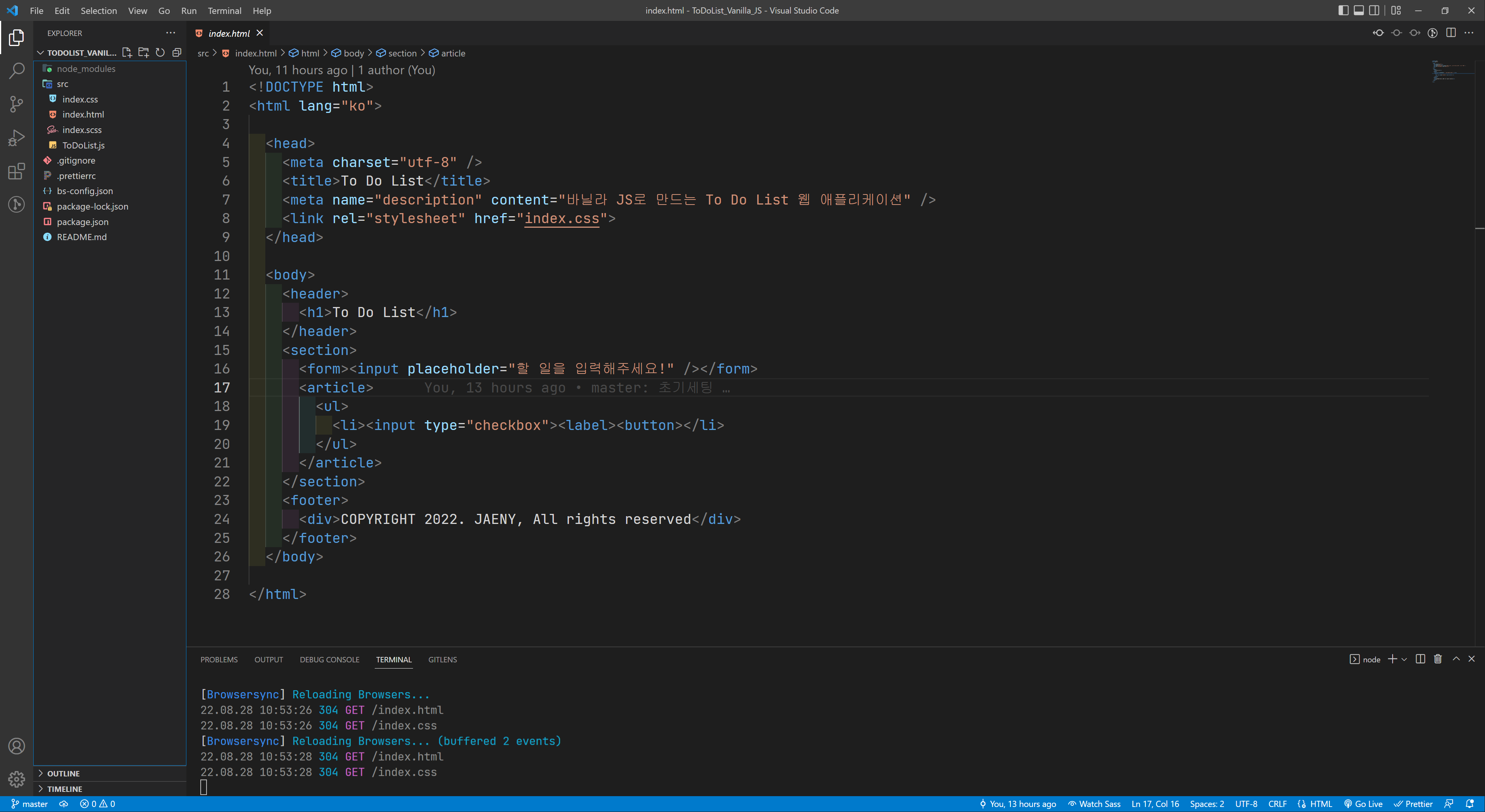Open the Search view in activity bar
This screenshot has width=1485, height=812.
click(16, 71)
